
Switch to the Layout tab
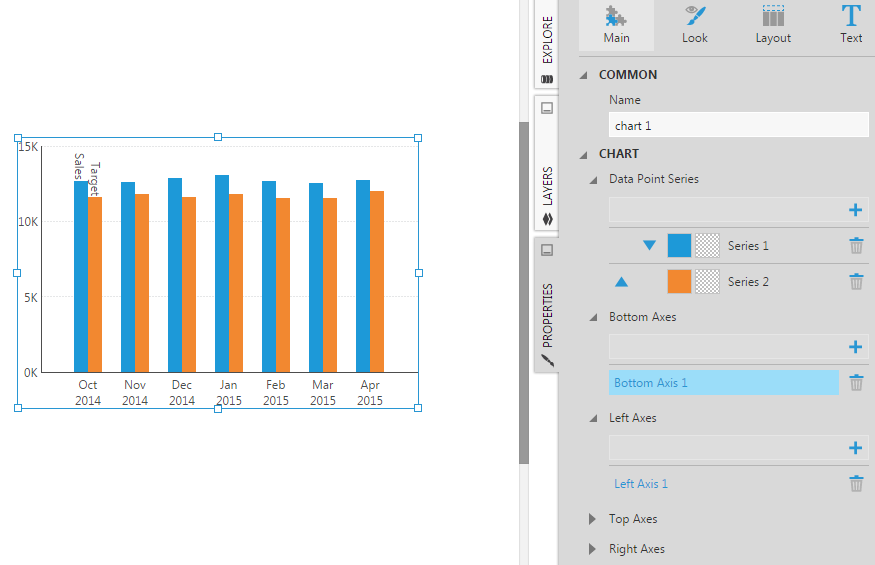(773, 25)
